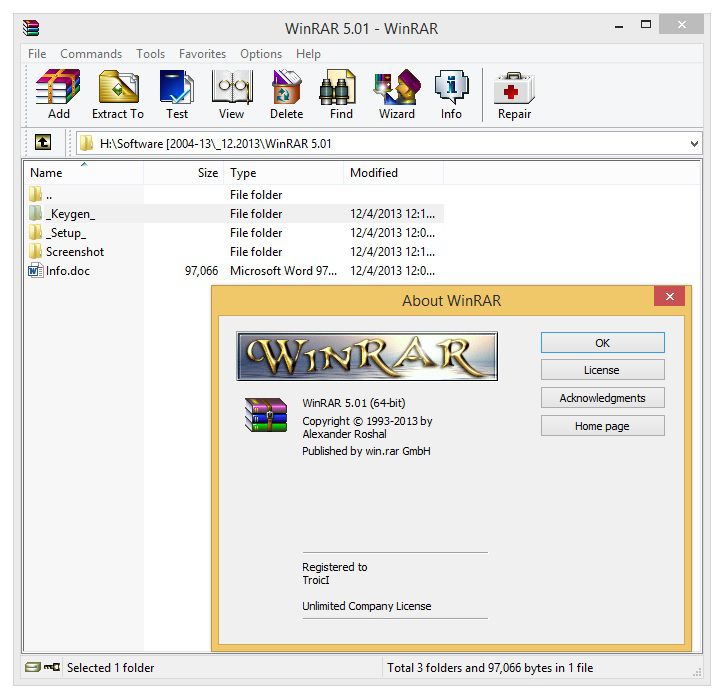722x697 pixels.
Task: Open the Commands menu
Action: pyautogui.click(x=91, y=54)
